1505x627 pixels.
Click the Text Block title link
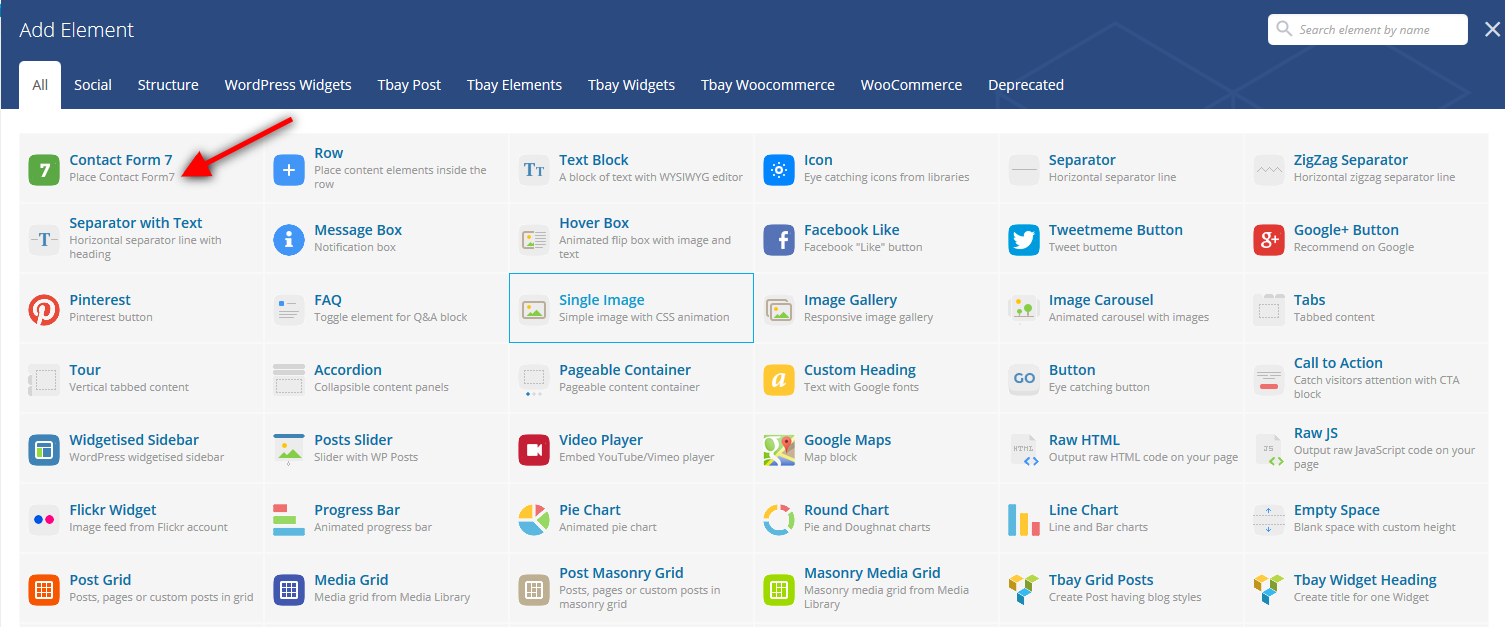point(594,160)
